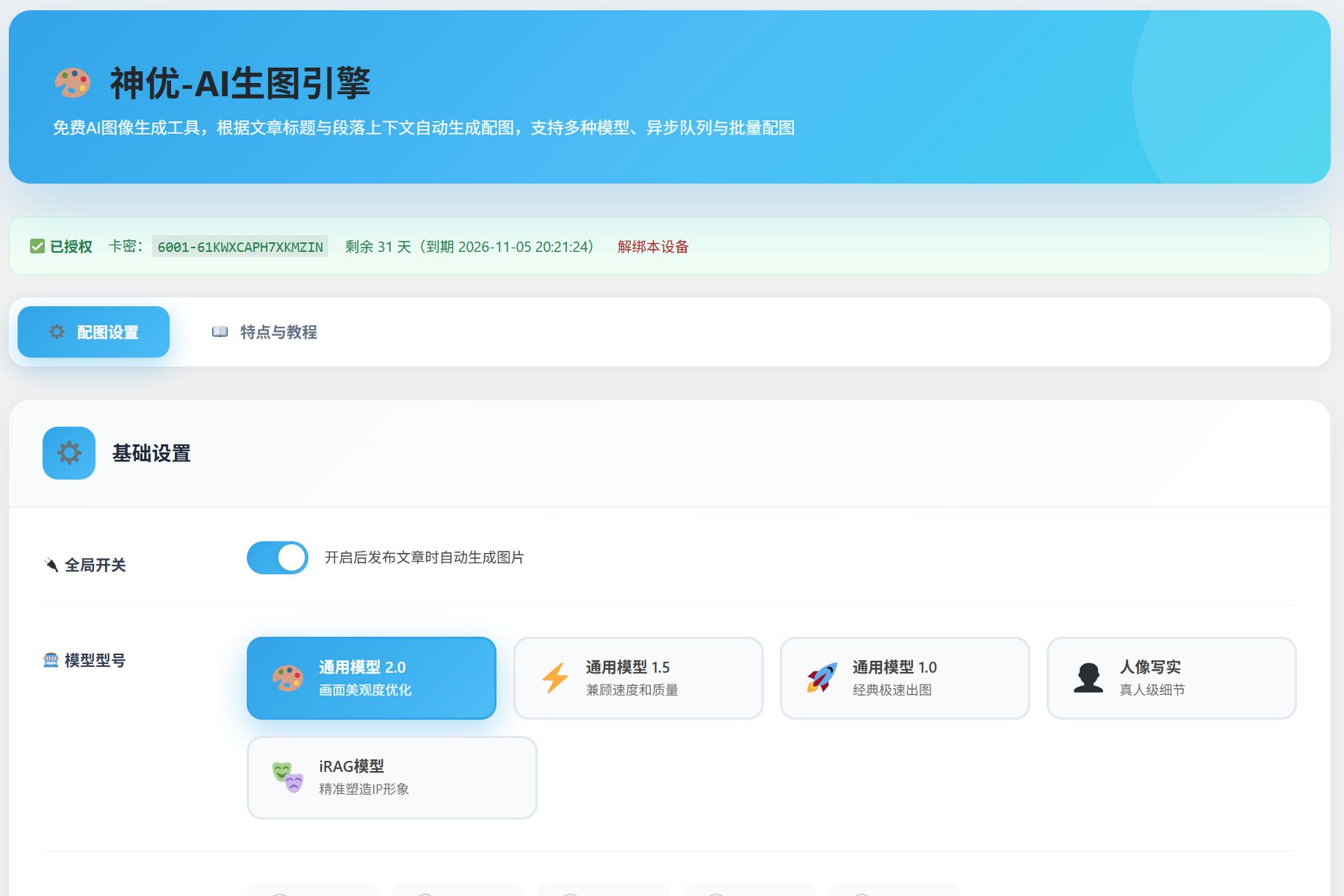1344x896 pixels.
Task: Click the 解绑本设备 link
Action: (653, 247)
